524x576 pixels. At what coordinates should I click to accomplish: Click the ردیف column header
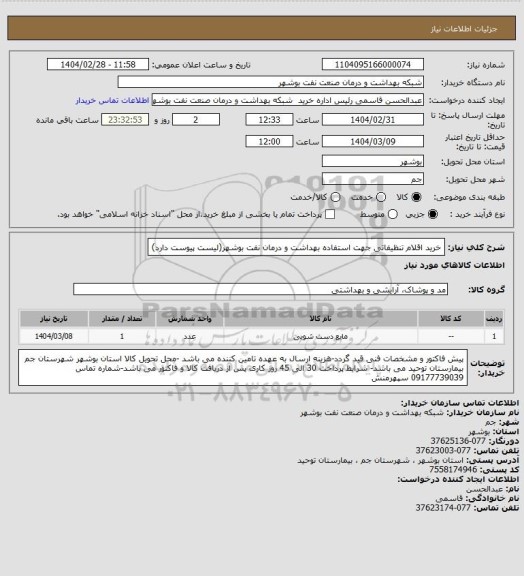point(494,319)
